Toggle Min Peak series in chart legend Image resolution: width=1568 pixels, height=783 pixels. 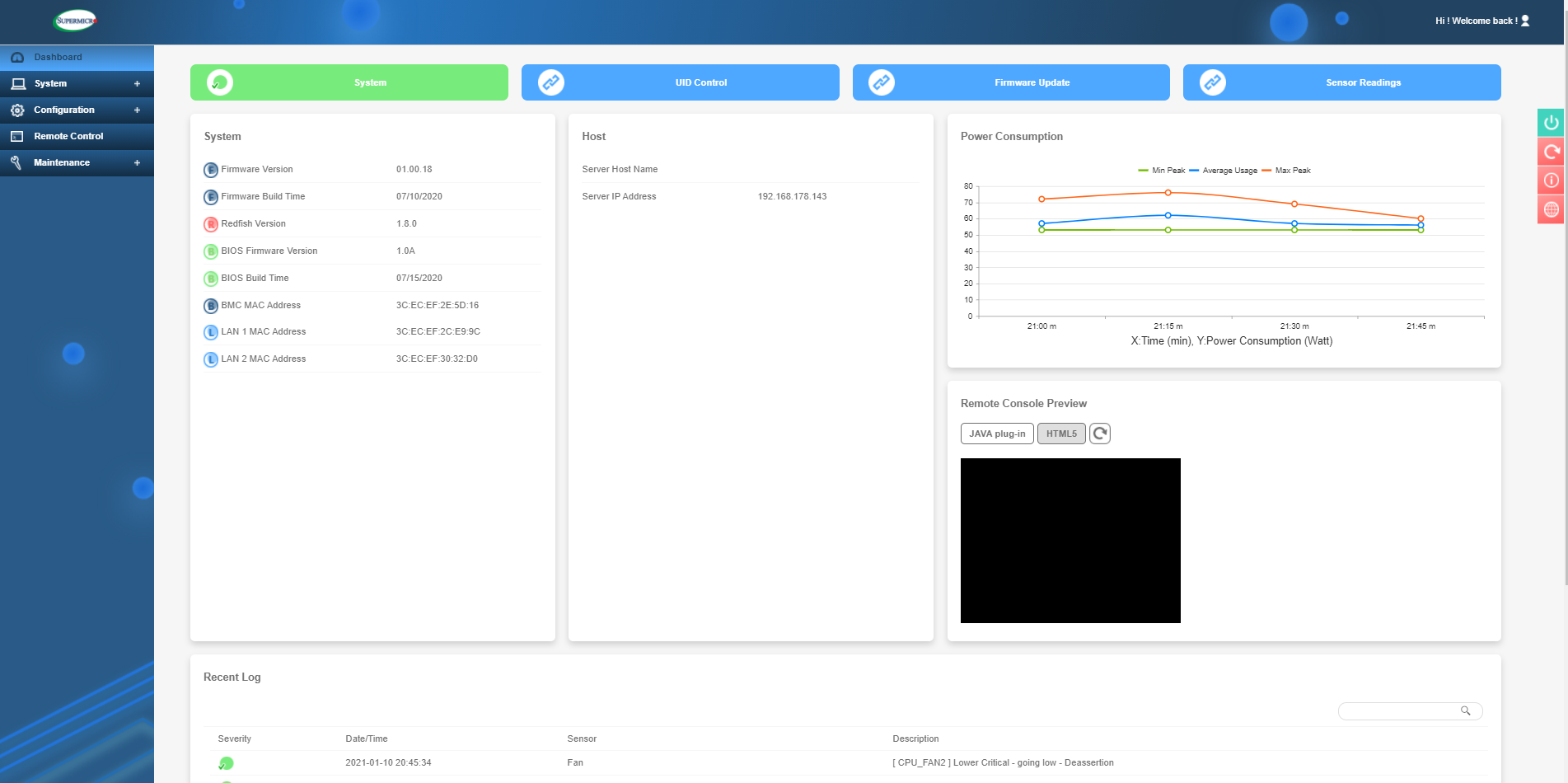tap(1162, 171)
